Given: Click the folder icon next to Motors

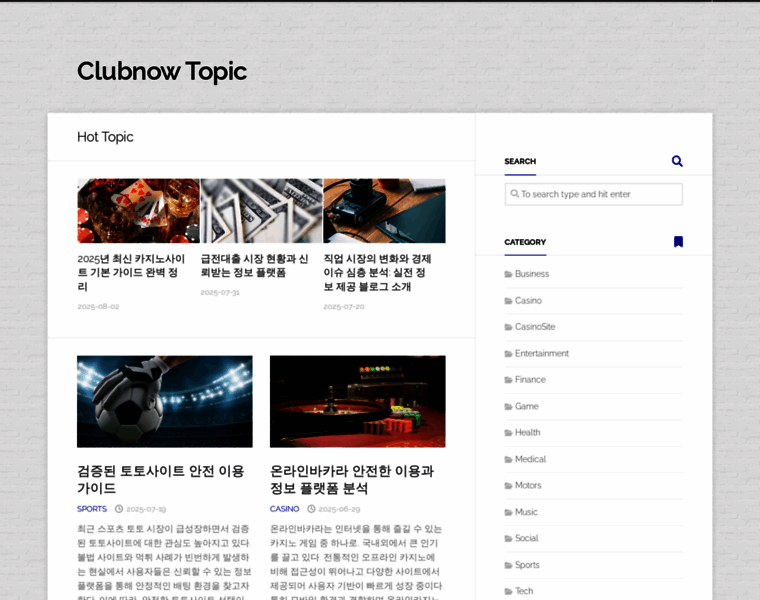Looking at the screenshot, I should coord(508,486).
